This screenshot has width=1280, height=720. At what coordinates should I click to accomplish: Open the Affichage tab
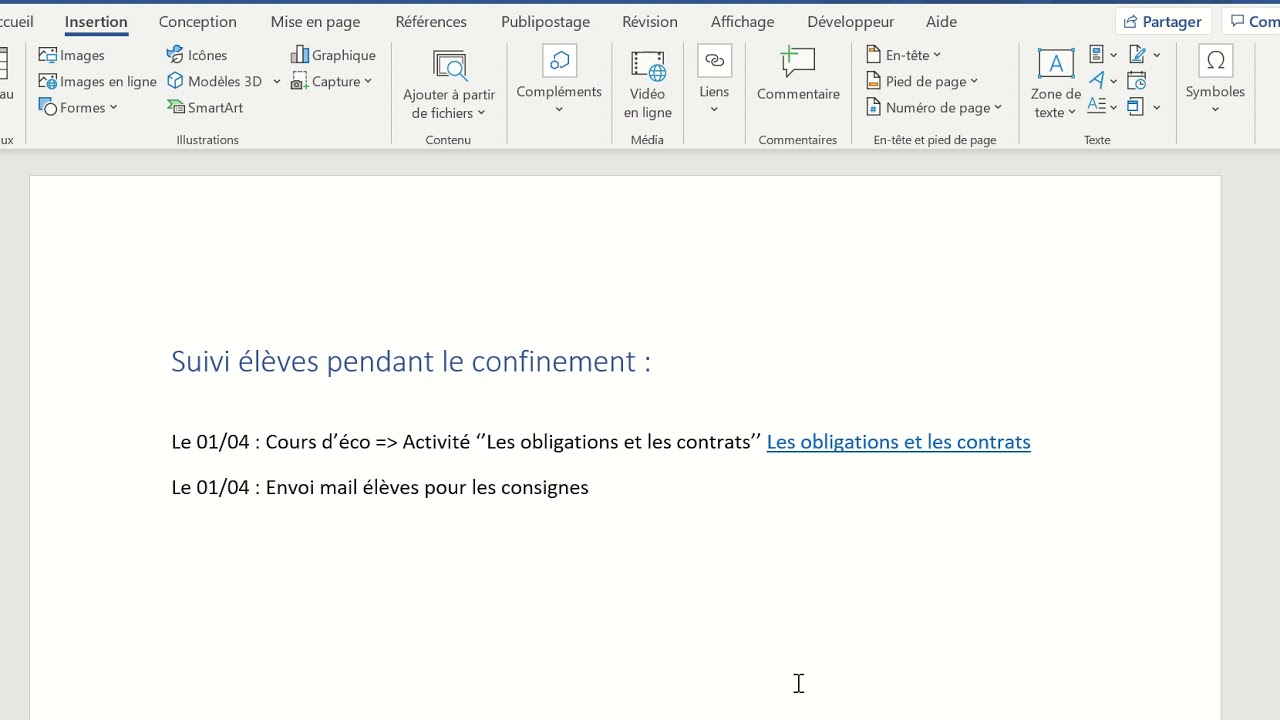tap(742, 21)
